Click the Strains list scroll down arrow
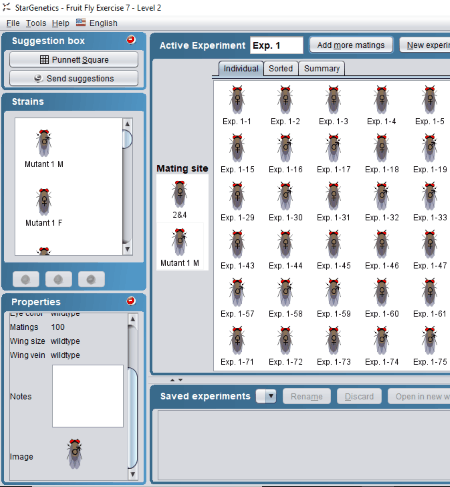This screenshot has width=450, height=487. tap(127, 249)
